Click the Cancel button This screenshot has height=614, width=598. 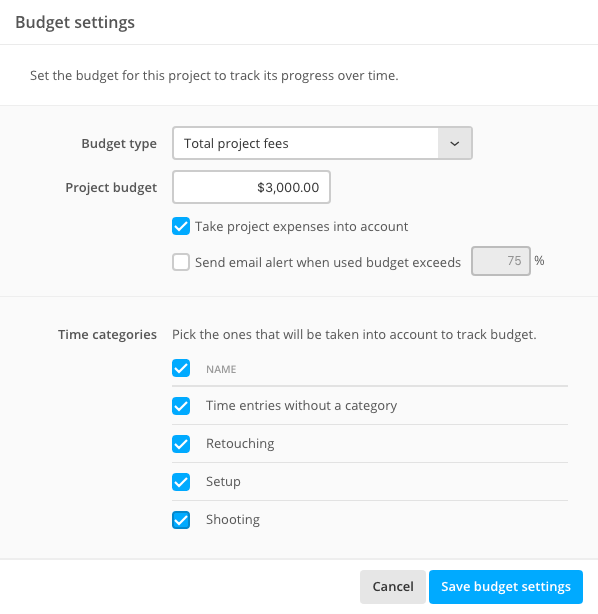393,587
